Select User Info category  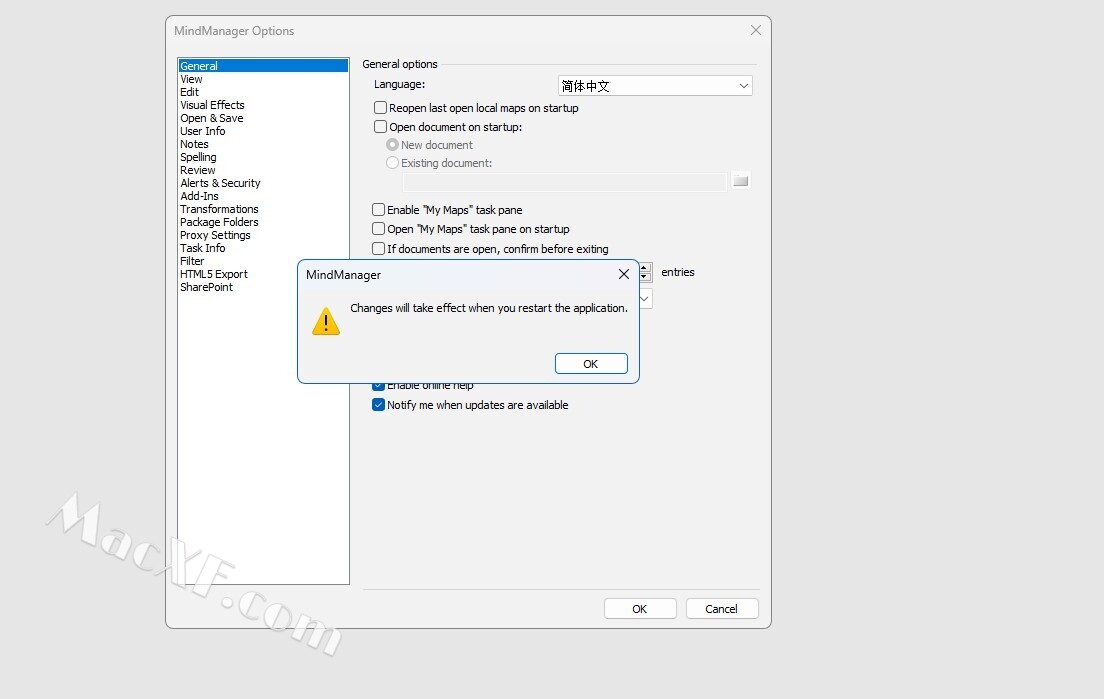coord(203,131)
